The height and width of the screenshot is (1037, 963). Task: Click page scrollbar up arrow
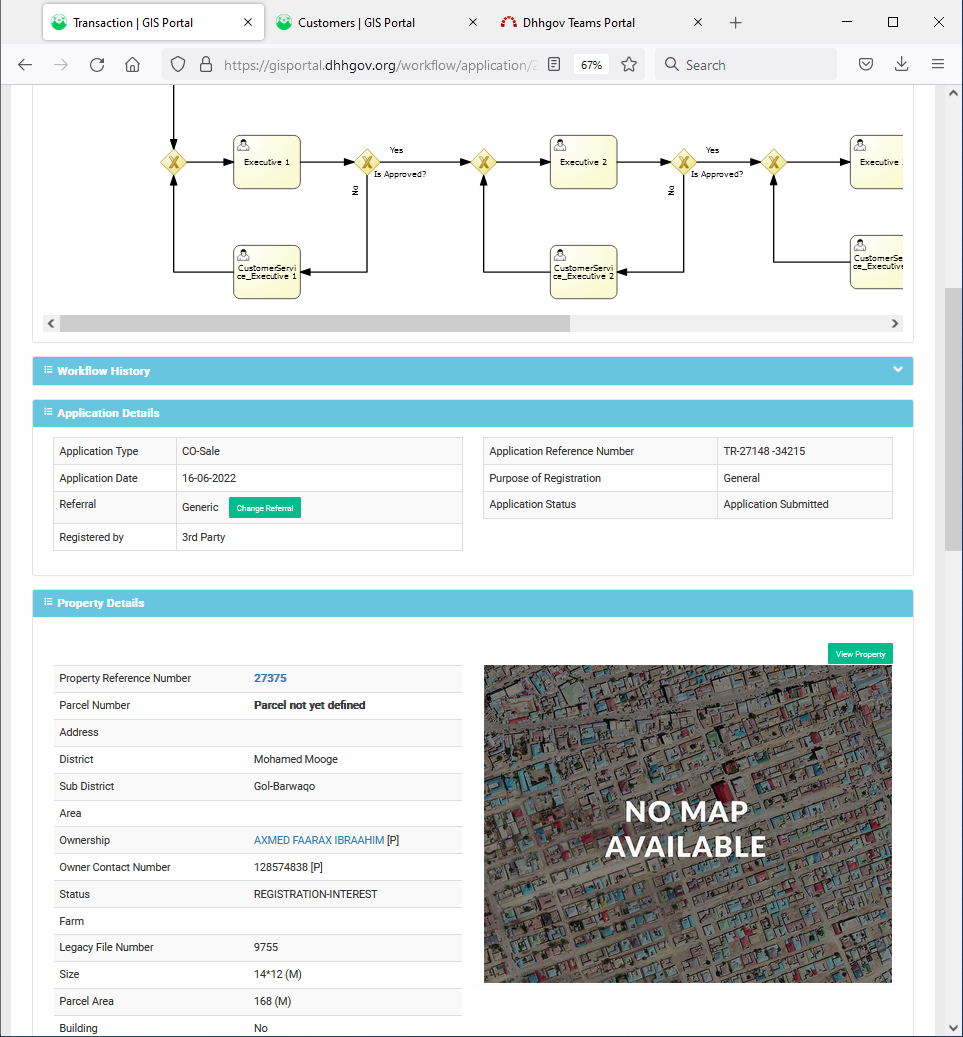(953, 93)
